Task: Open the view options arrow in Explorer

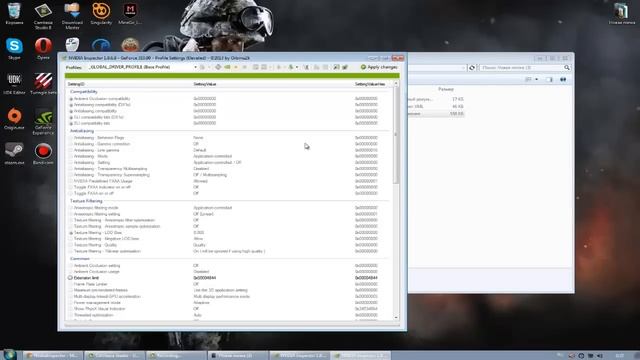Action: point(536,80)
